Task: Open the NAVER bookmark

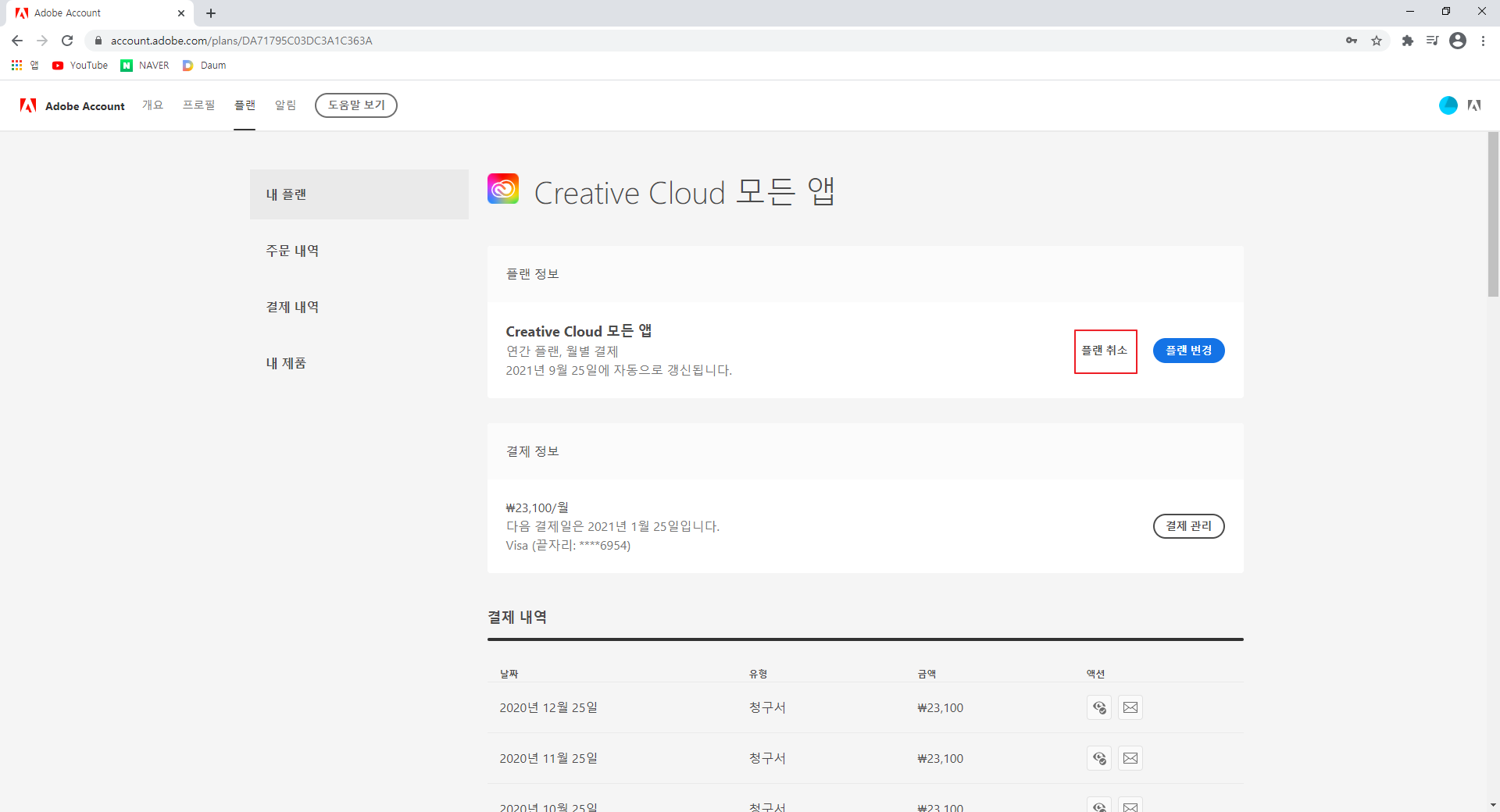Action: [145, 66]
